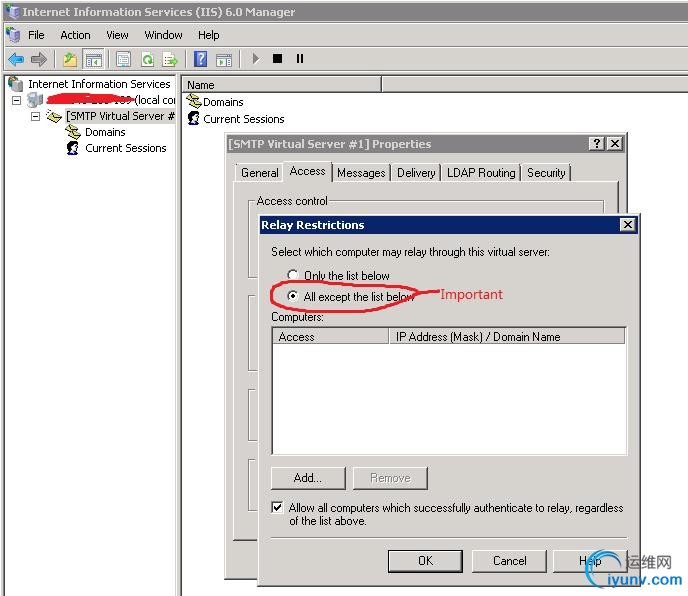Viewport: 688px width, 596px height.
Task: Click the Internet Information Services tree root icon
Action: [16, 83]
